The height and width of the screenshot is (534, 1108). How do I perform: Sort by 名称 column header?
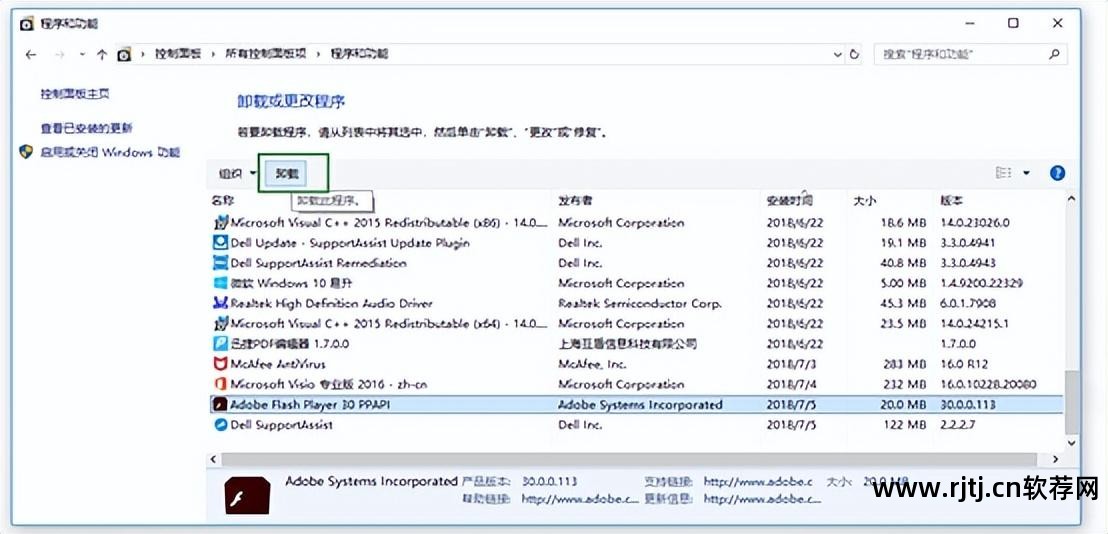click(223, 201)
